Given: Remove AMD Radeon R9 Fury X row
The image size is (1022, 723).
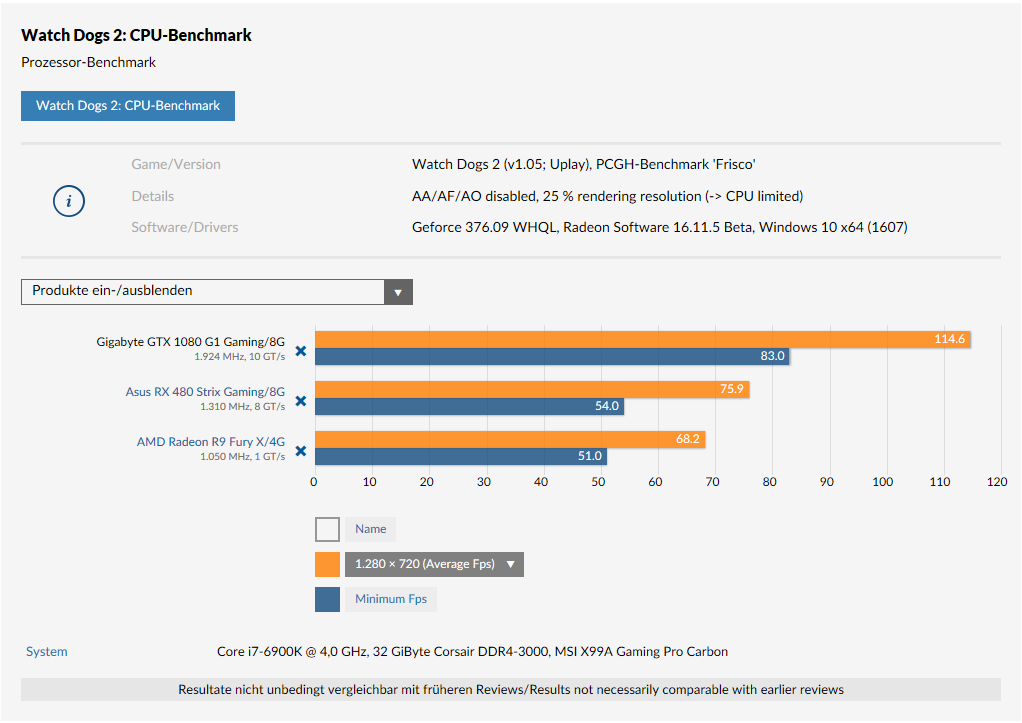Looking at the screenshot, I should pos(300,452).
